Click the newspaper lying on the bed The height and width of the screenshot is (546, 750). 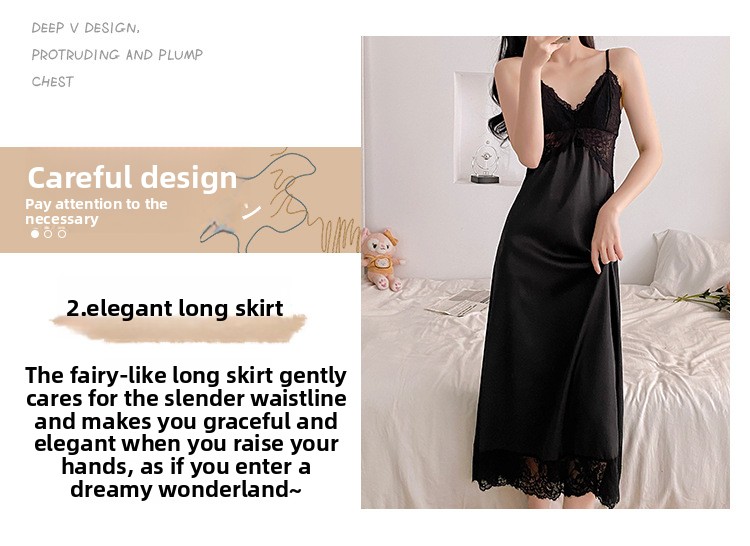[x=458, y=303]
